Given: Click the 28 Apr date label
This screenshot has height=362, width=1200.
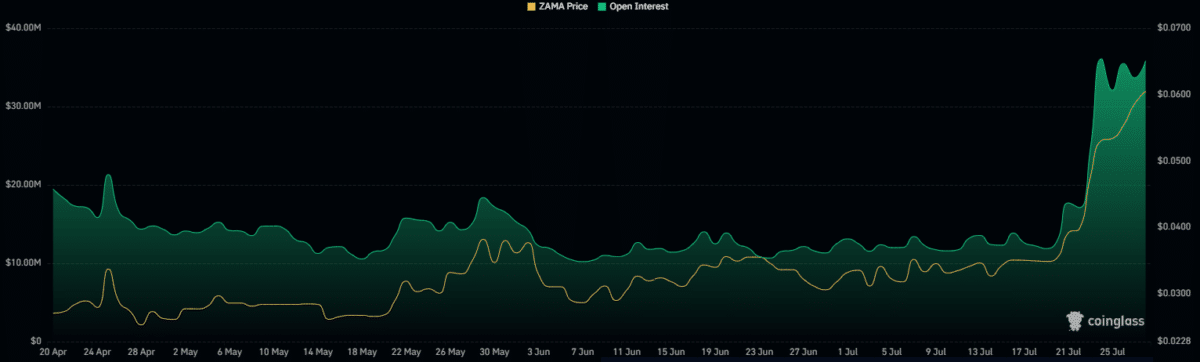Looking at the screenshot, I should point(141,352).
